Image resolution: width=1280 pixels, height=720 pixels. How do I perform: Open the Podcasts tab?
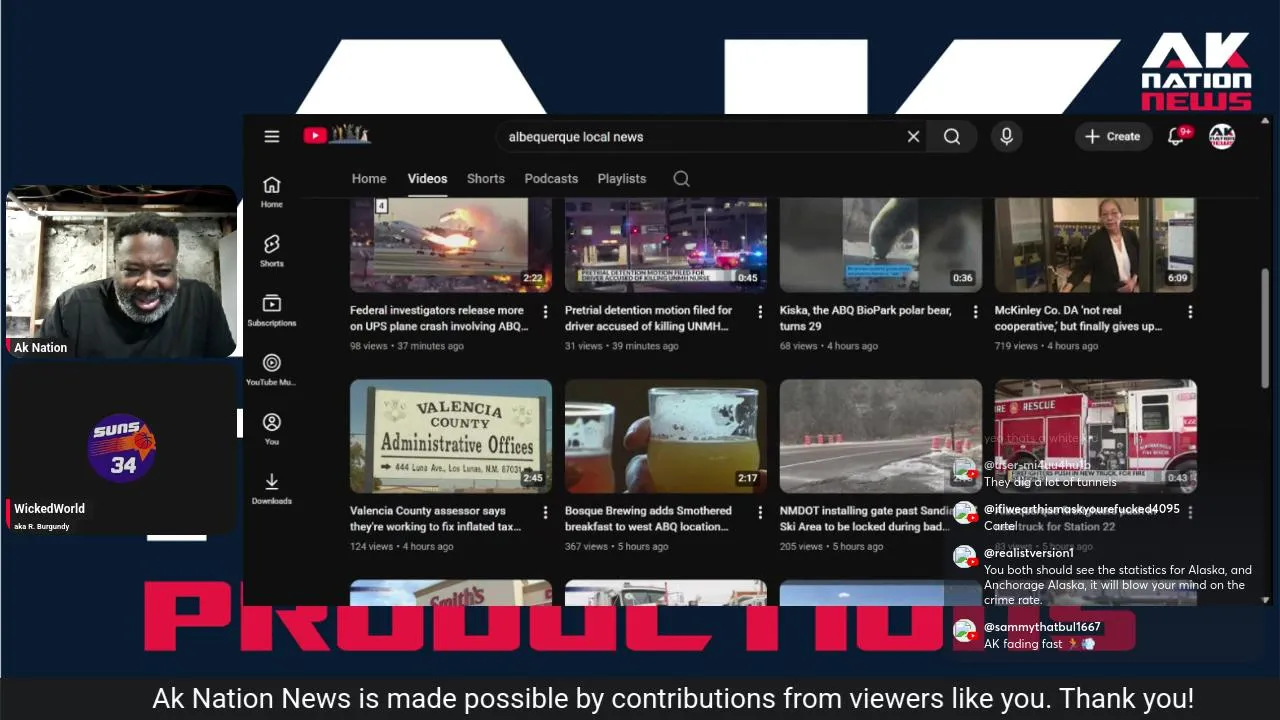[x=551, y=178]
